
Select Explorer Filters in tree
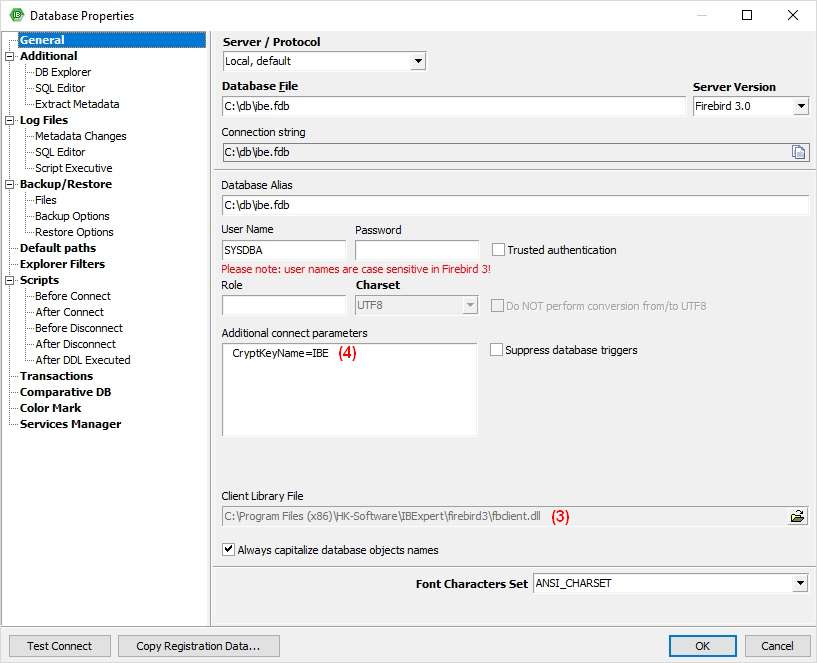63,264
